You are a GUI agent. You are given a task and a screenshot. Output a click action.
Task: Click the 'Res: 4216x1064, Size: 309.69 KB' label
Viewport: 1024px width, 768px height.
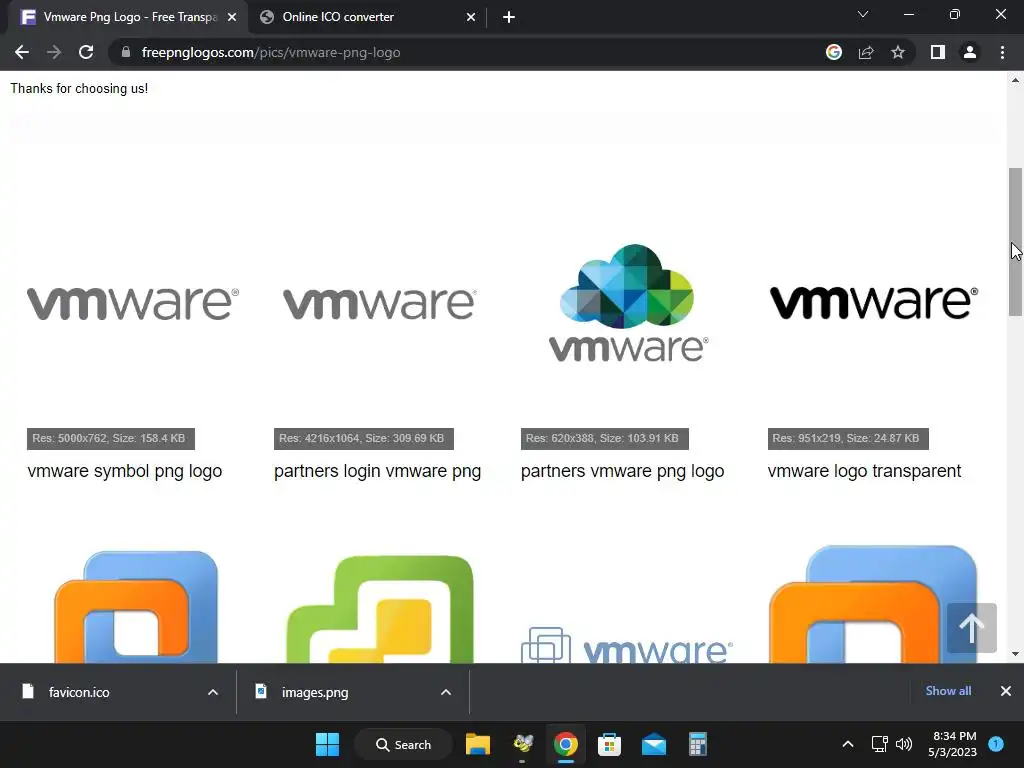pos(363,438)
